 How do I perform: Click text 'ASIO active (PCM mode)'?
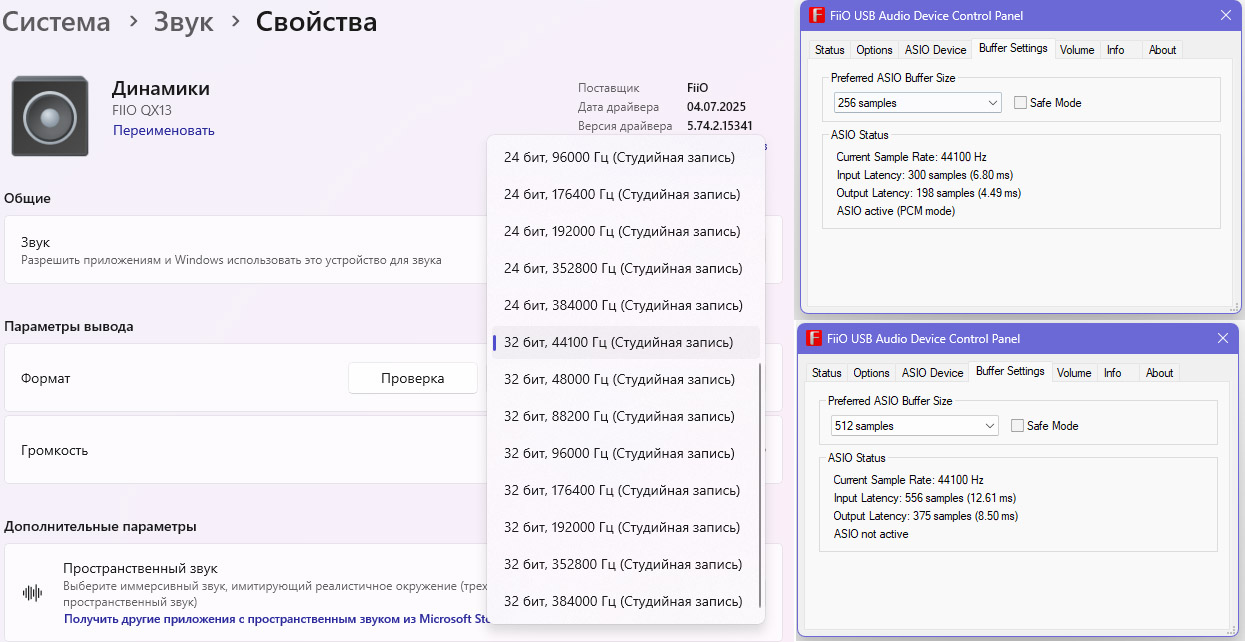pyautogui.click(x=896, y=211)
